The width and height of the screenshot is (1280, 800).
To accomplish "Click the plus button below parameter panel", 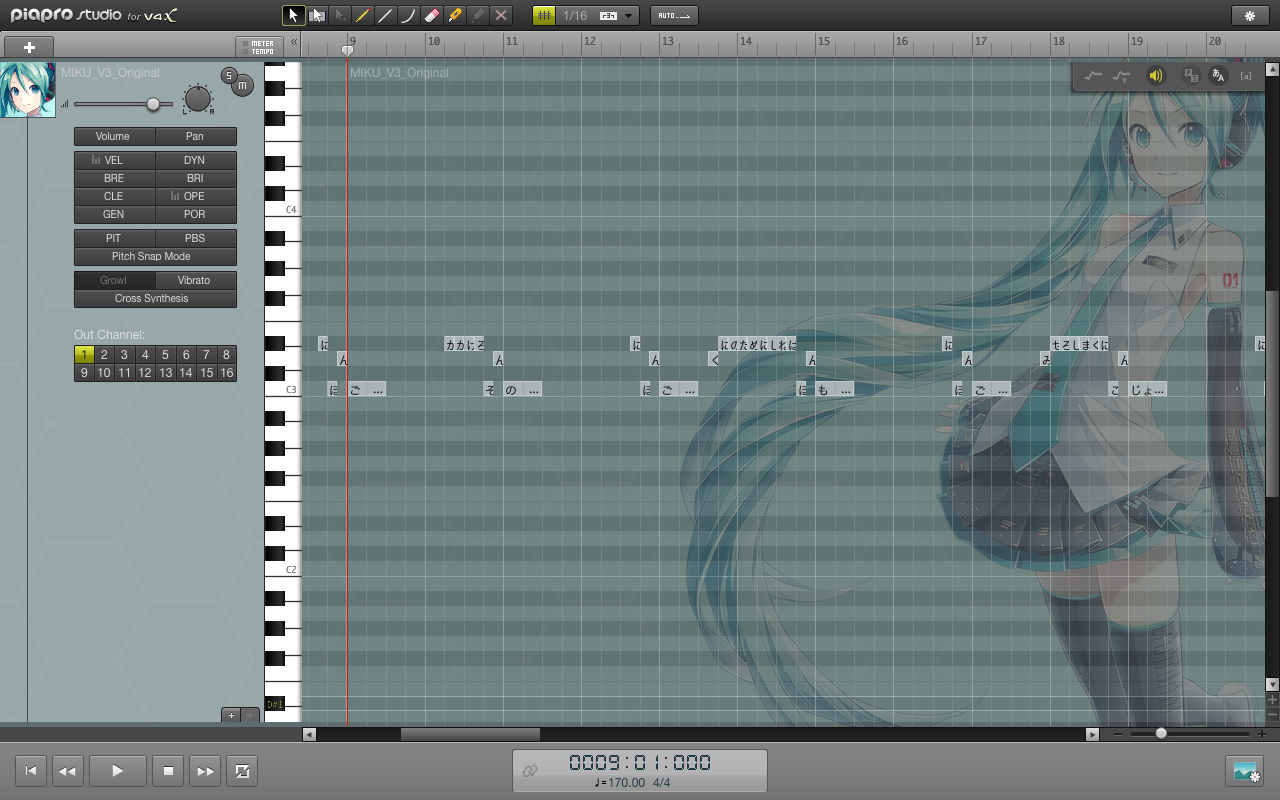I will click(x=231, y=715).
